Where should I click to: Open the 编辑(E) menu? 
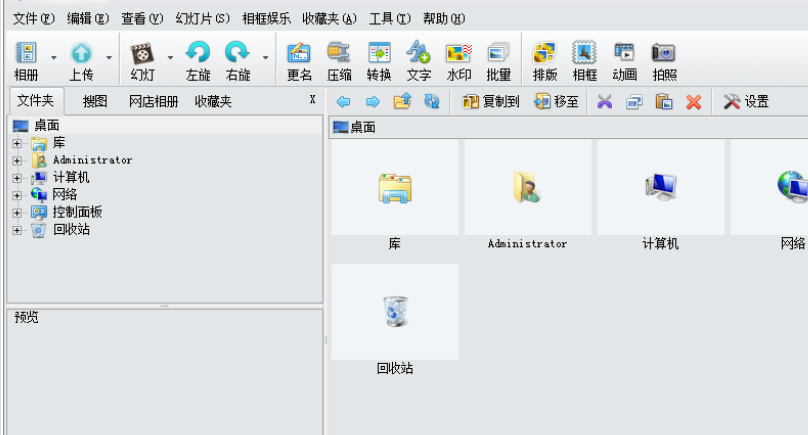pos(88,19)
